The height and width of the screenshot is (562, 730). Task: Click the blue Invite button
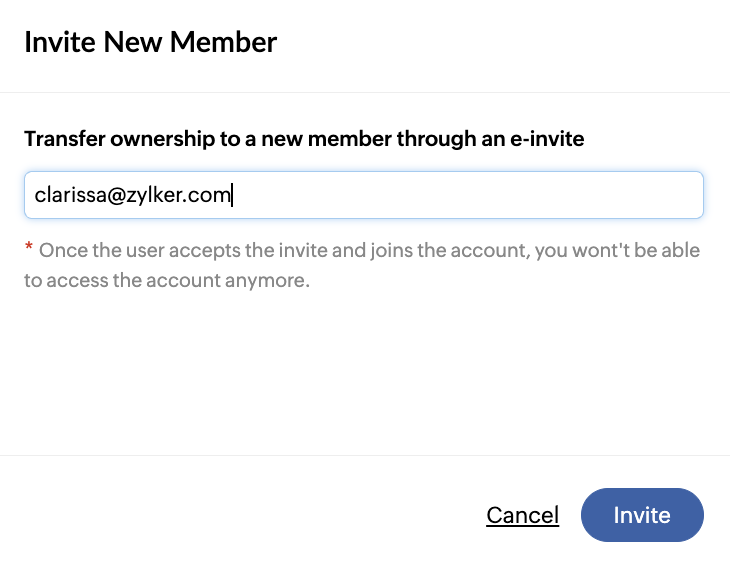pos(642,515)
